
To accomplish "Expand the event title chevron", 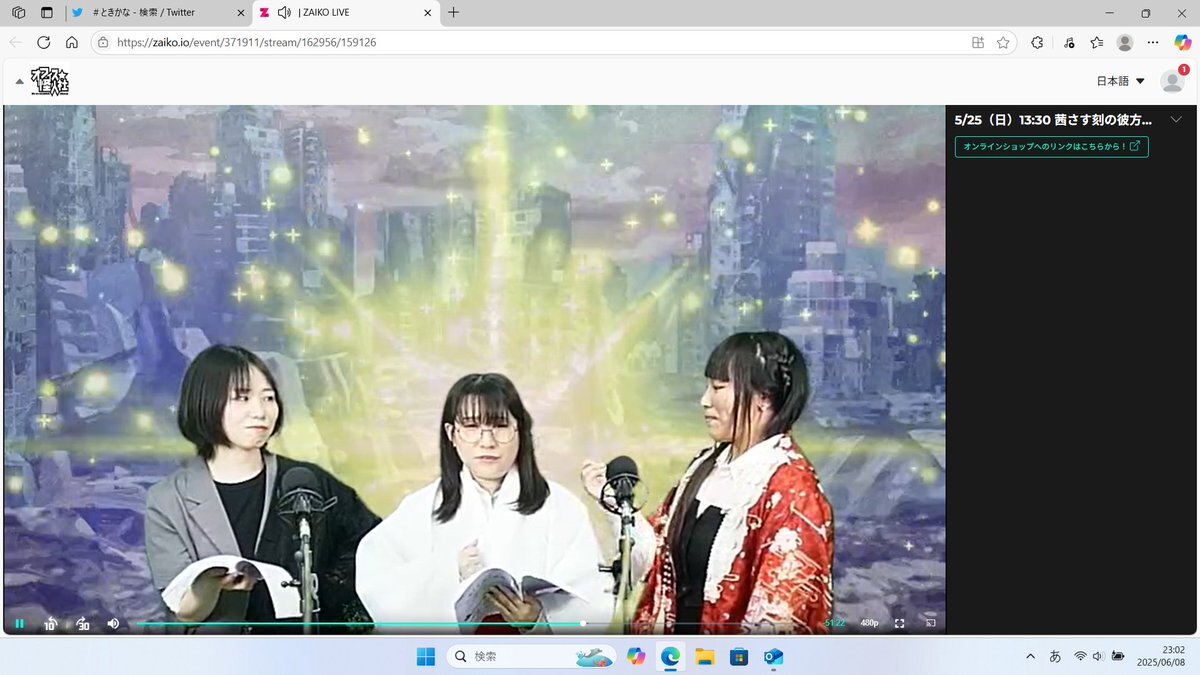I will tap(1175, 119).
